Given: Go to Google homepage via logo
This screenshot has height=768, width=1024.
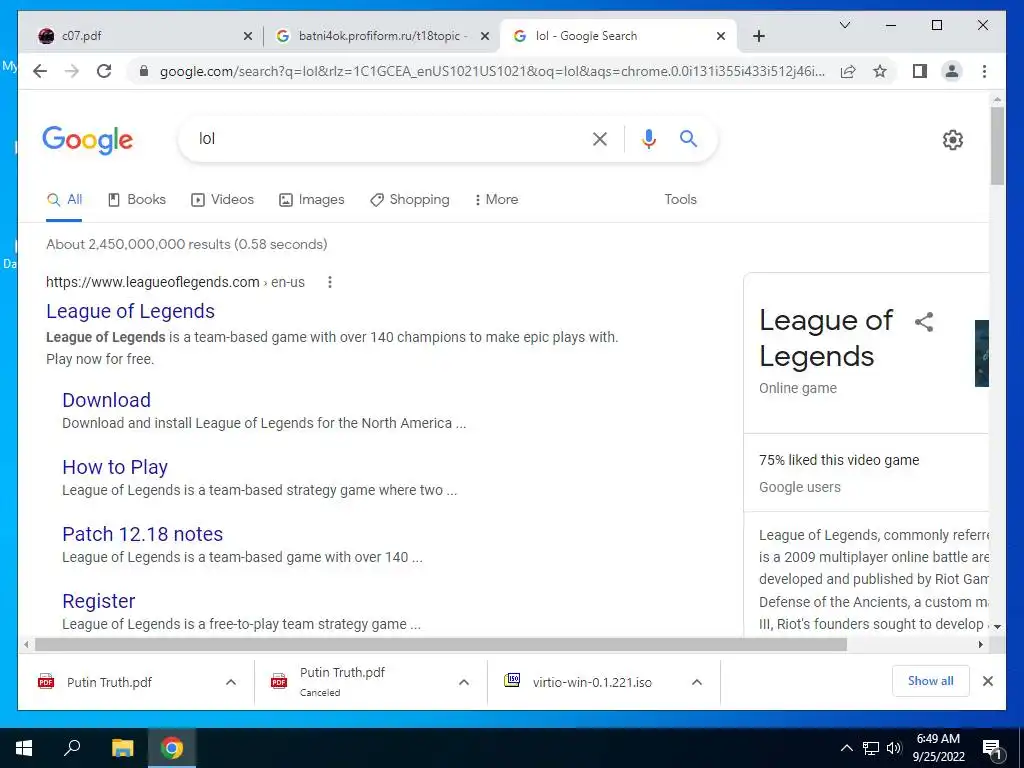Looking at the screenshot, I should tap(88, 140).
